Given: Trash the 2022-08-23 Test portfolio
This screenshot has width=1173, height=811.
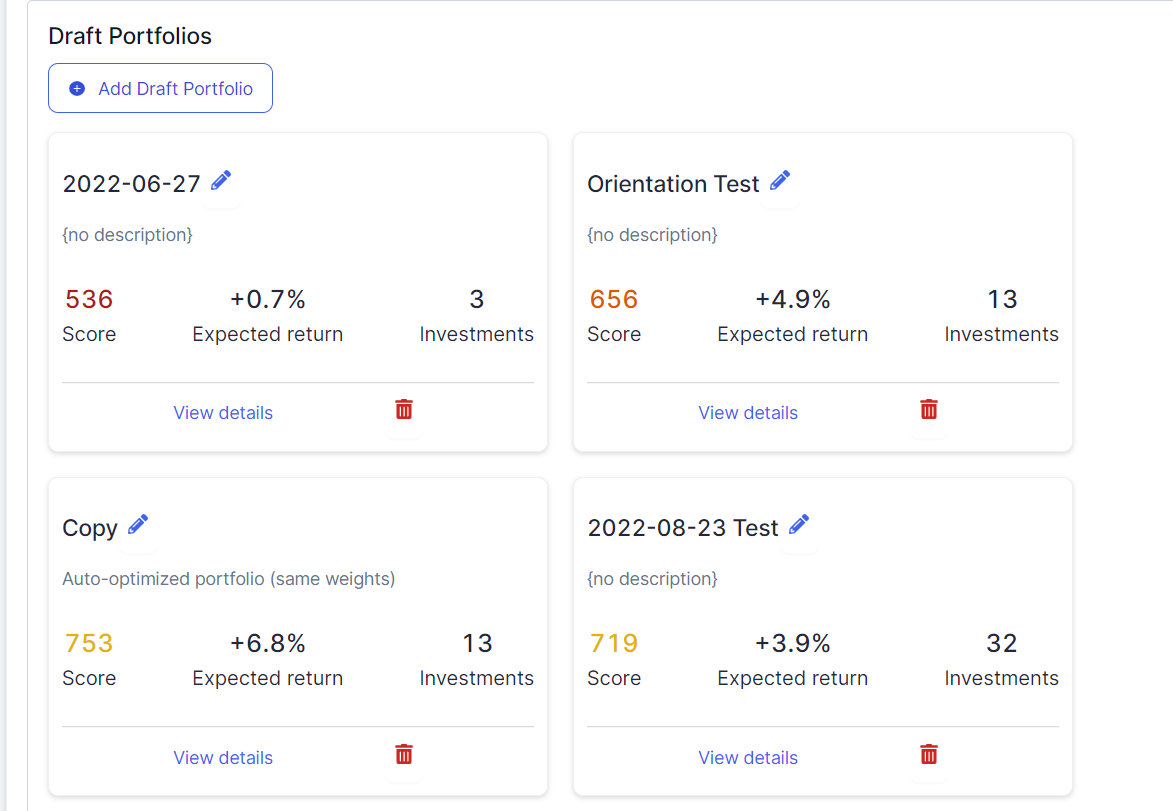Looking at the screenshot, I should tap(929, 754).
